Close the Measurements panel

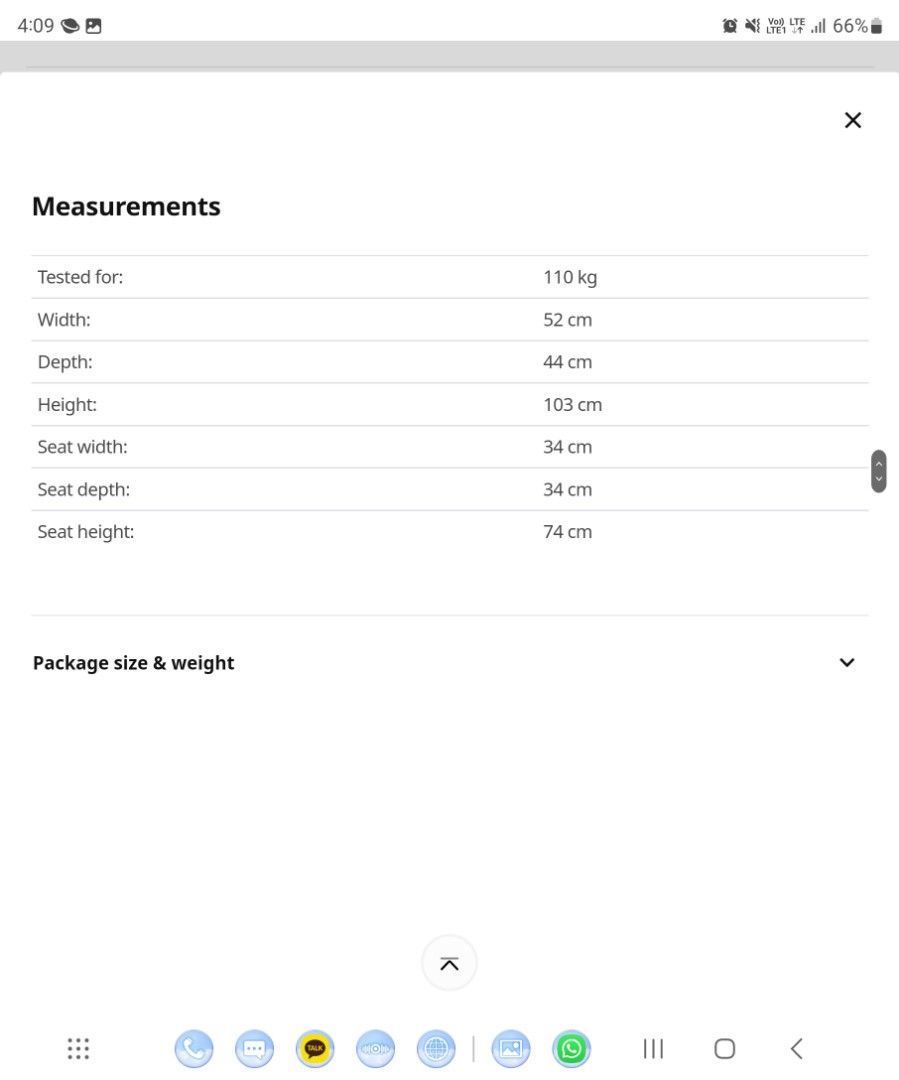point(852,120)
